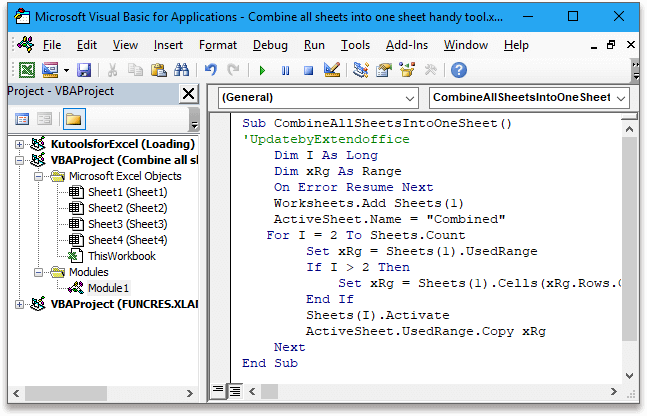Open the View menu
Image resolution: width=647 pixels, height=416 pixels.
tap(125, 45)
